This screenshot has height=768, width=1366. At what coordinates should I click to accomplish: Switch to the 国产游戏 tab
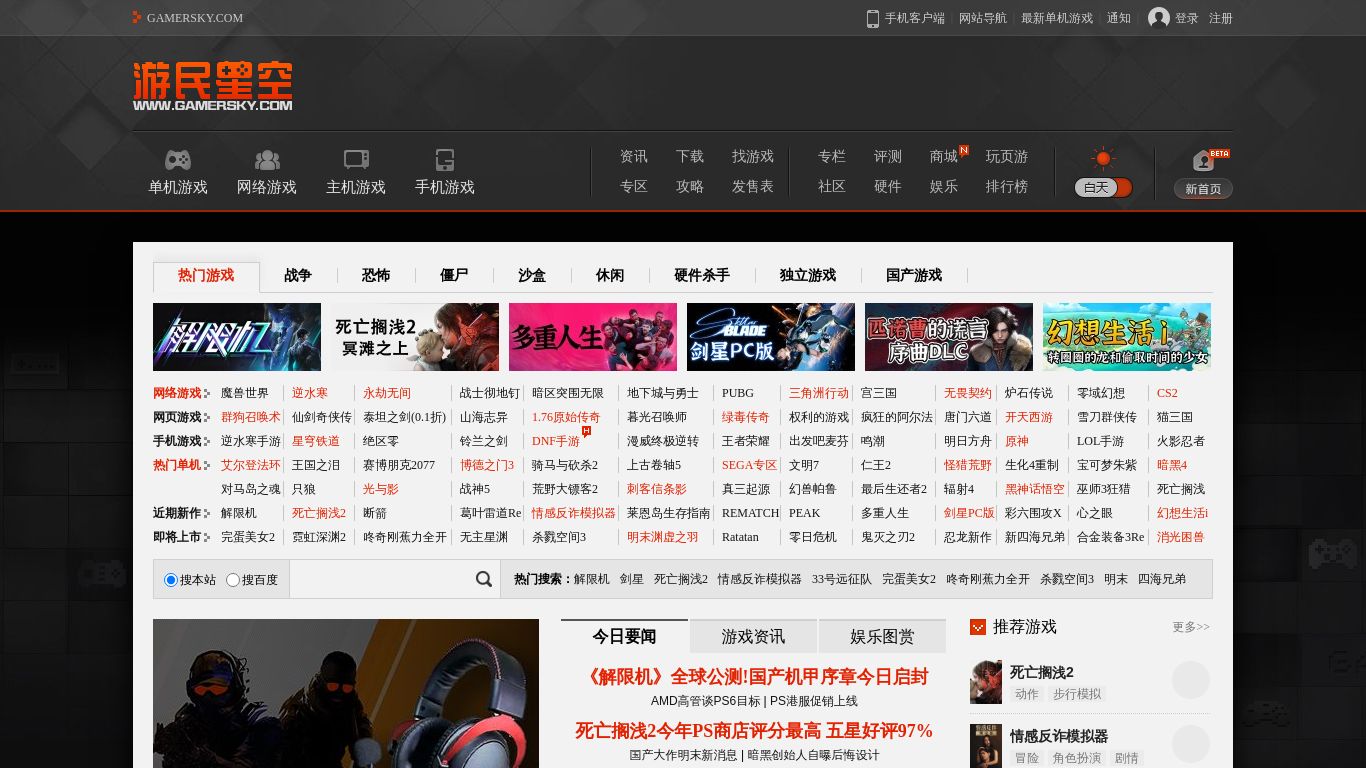(x=914, y=275)
